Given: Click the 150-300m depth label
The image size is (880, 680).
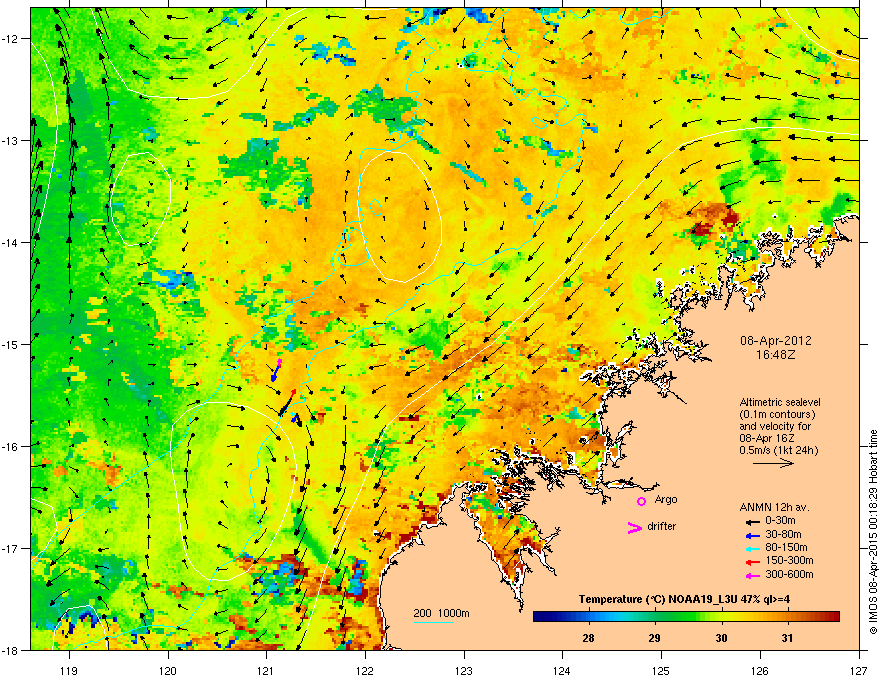Looking at the screenshot, I should coord(789,560).
